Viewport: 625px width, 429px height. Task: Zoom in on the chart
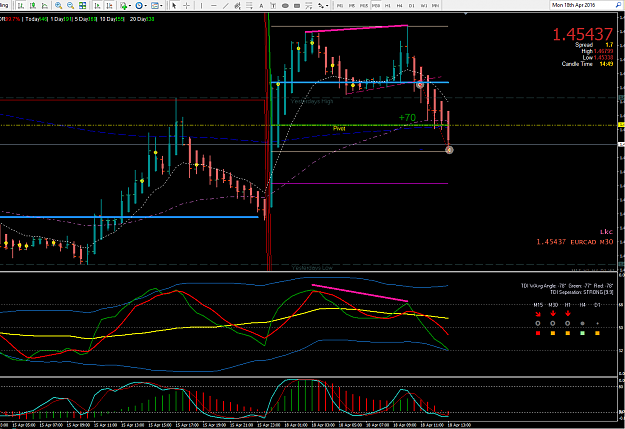pyautogui.click(x=59, y=6)
